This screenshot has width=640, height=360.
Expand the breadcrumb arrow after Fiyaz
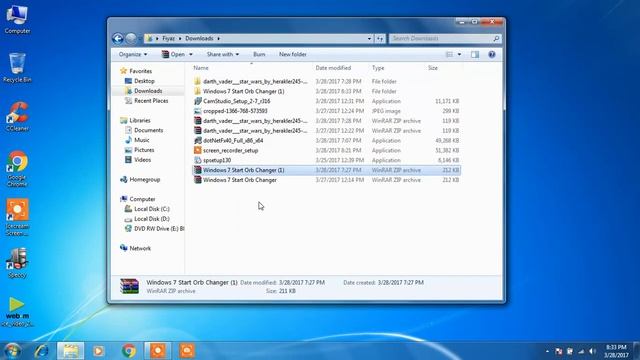tap(180, 38)
